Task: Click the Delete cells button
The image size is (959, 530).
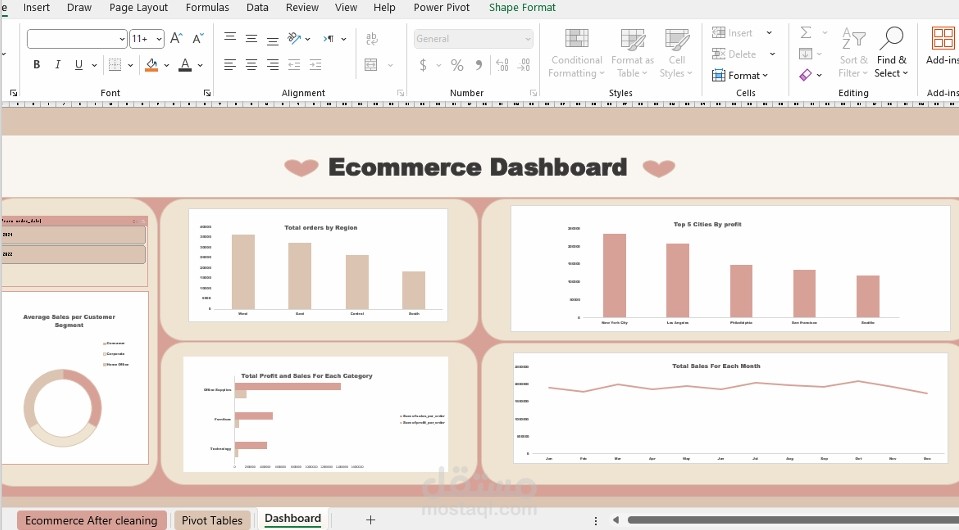Action: tap(734, 54)
